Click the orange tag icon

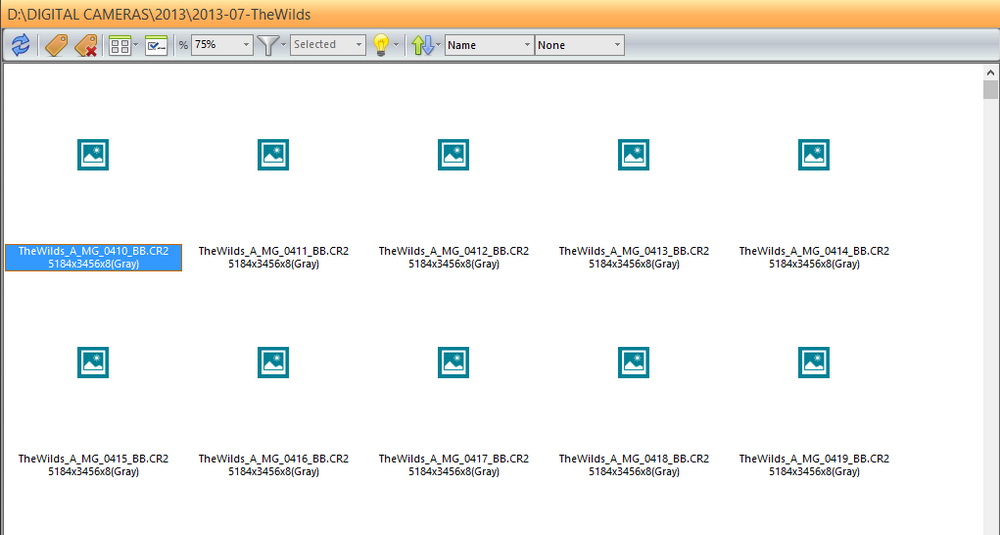[x=56, y=45]
